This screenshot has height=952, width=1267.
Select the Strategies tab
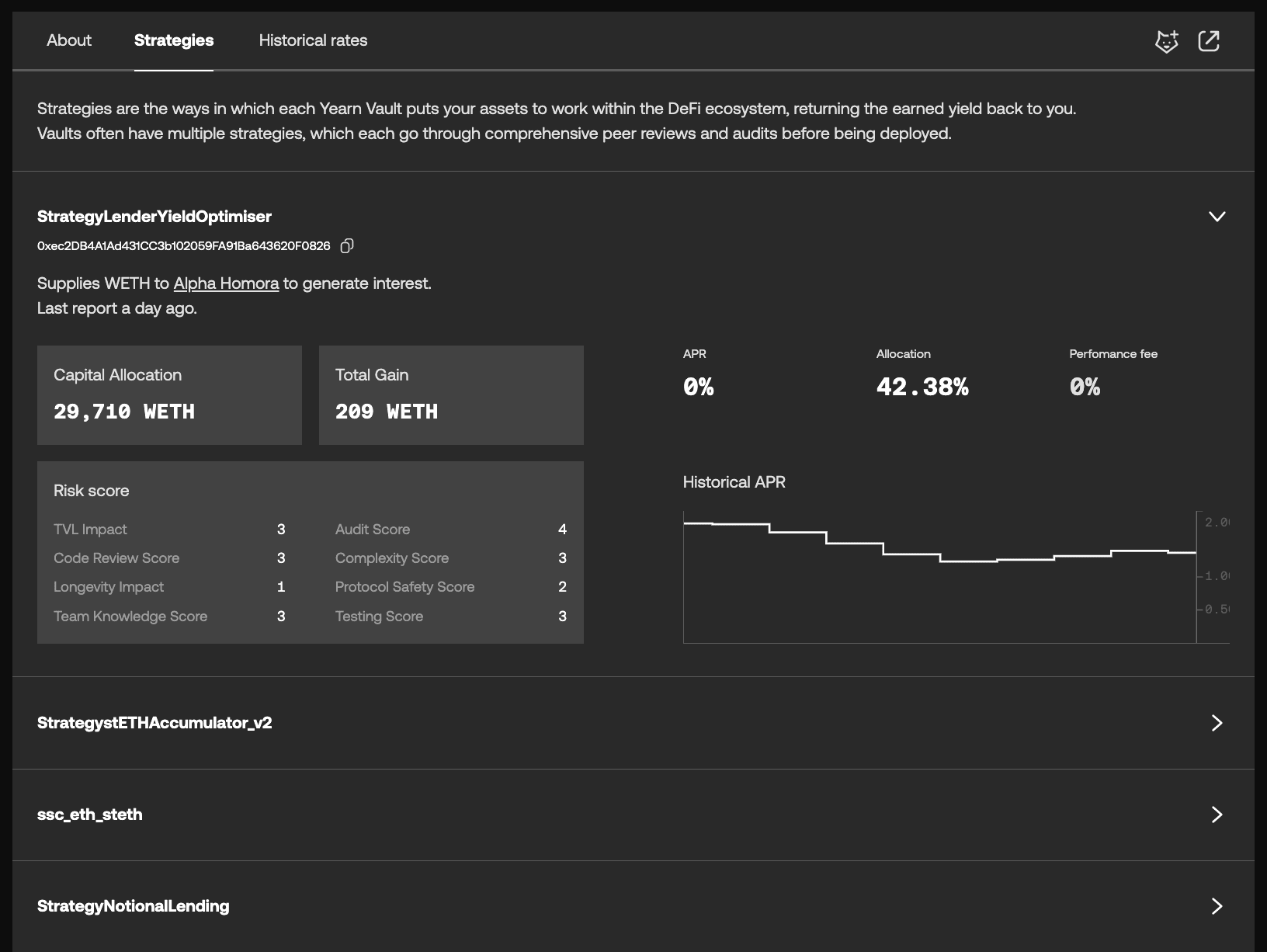tap(174, 40)
